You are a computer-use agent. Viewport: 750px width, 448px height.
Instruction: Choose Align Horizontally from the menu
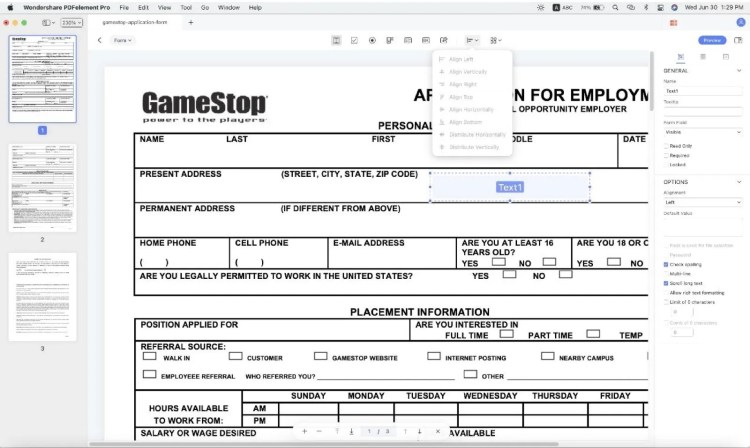coord(471,109)
